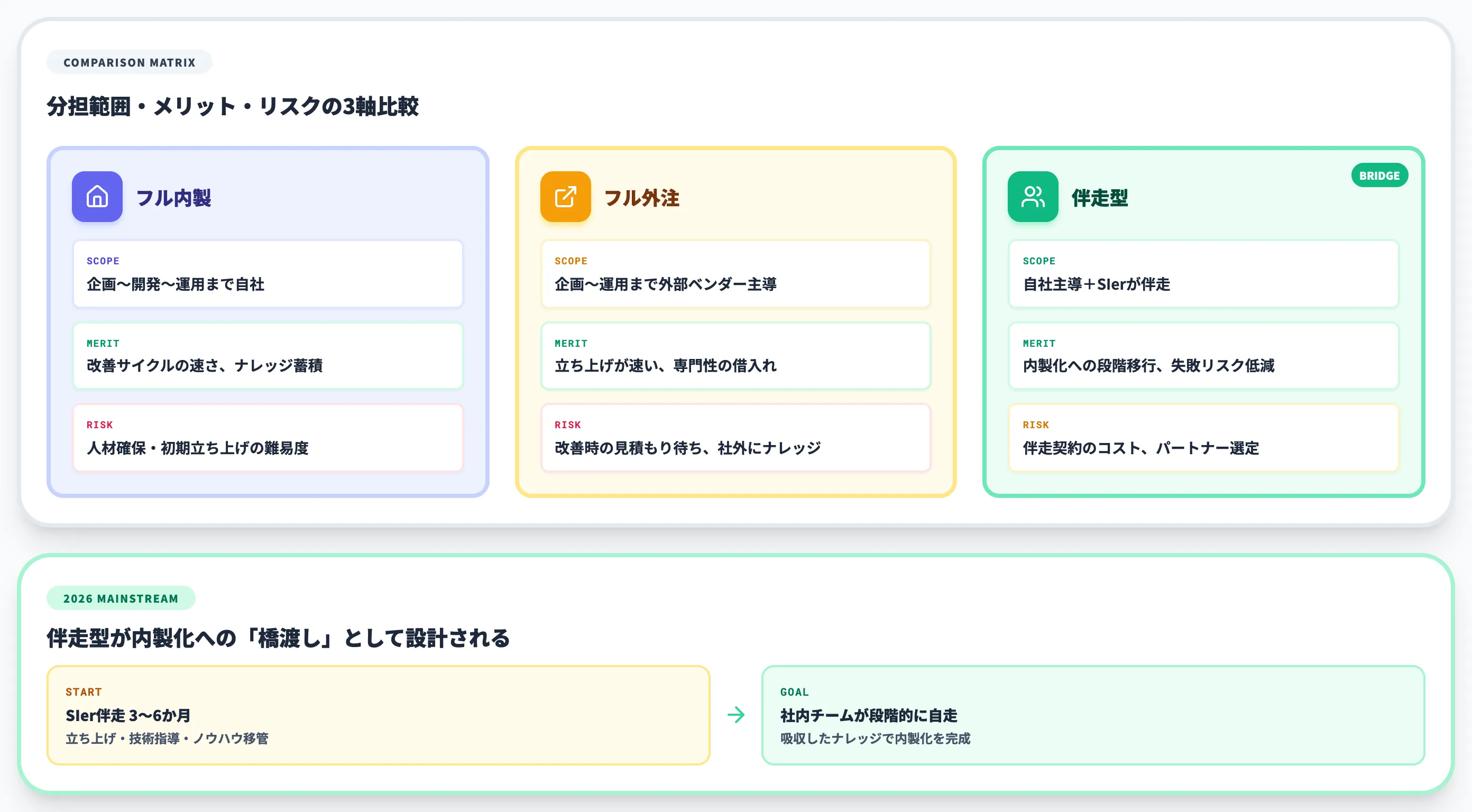Select 改善時の見積もり待ち、社外にナレッジ risk box
Viewport: 1472px width, 812px height.
point(735,438)
